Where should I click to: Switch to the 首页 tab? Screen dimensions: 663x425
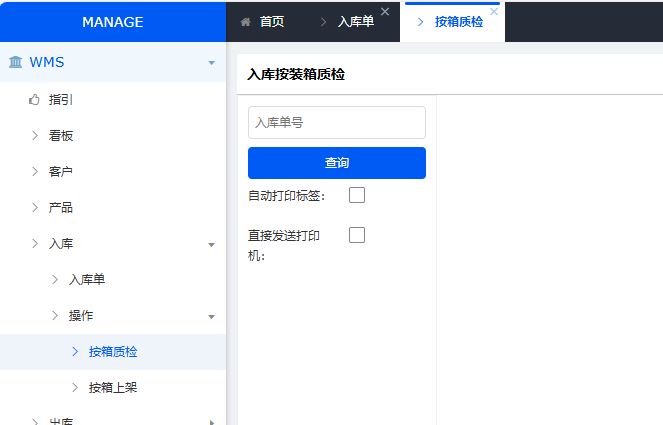pyautogui.click(x=271, y=21)
